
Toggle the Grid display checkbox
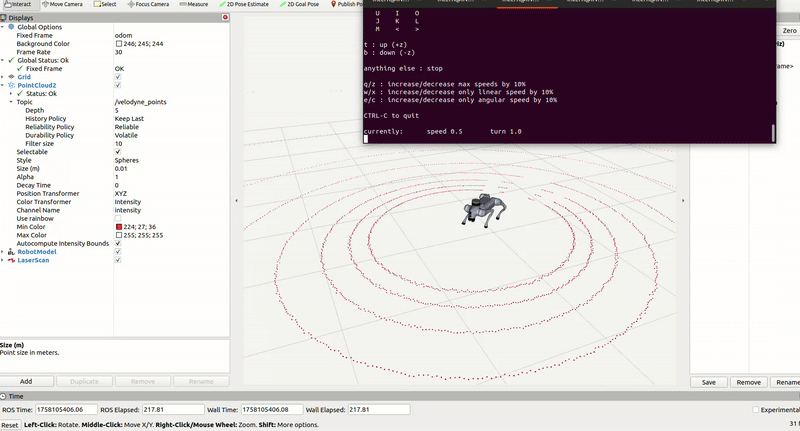click(x=118, y=77)
